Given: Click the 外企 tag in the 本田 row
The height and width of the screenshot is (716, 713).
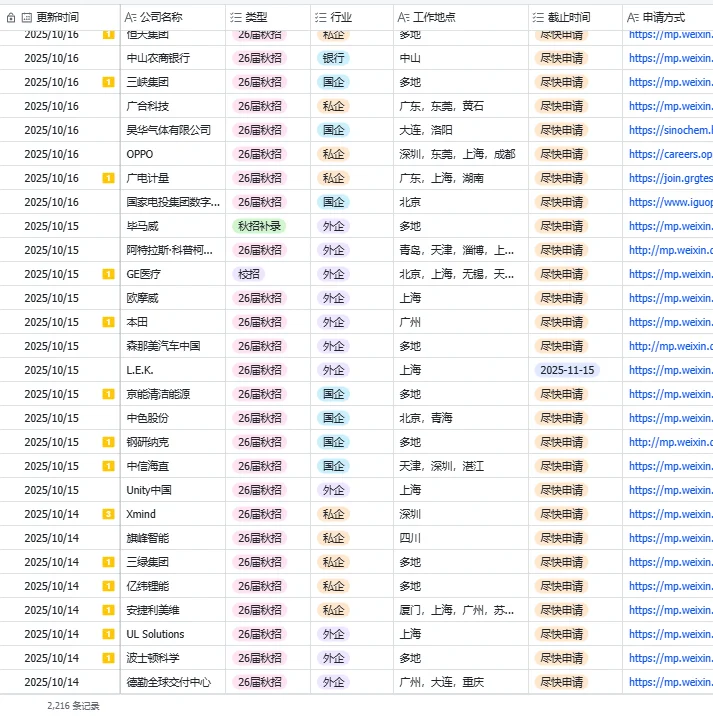Looking at the screenshot, I should (333, 322).
